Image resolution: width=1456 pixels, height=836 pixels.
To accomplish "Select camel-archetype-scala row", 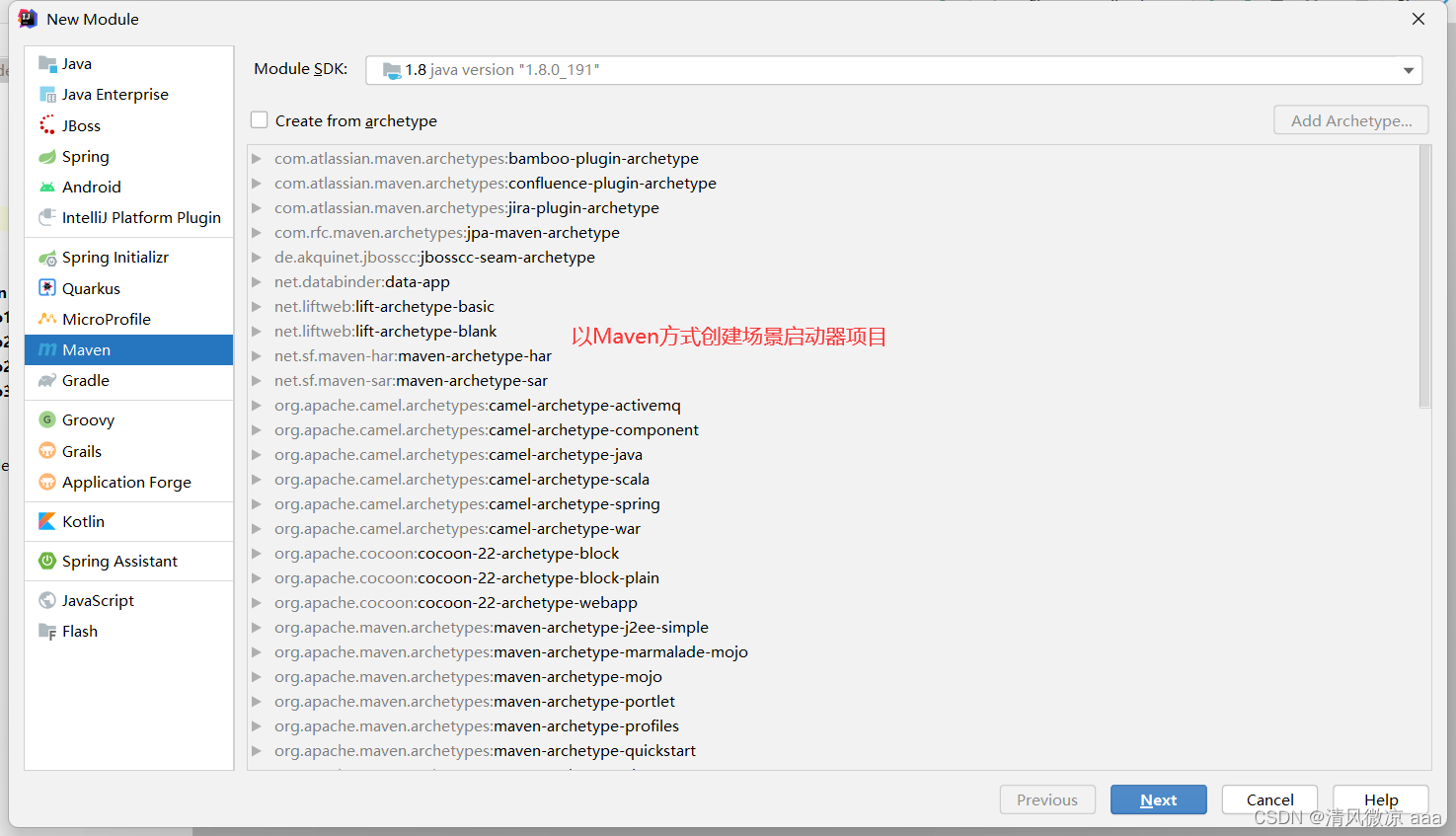I will click(833, 479).
